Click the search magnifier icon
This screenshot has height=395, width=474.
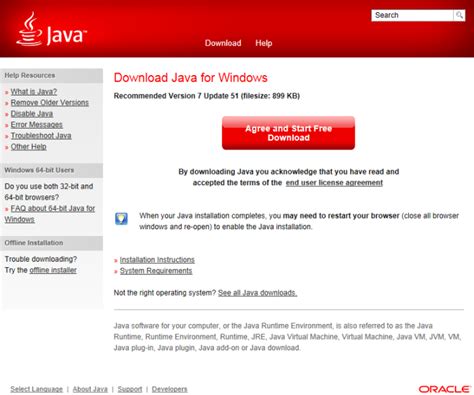pyautogui.click(x=459, y=15)
